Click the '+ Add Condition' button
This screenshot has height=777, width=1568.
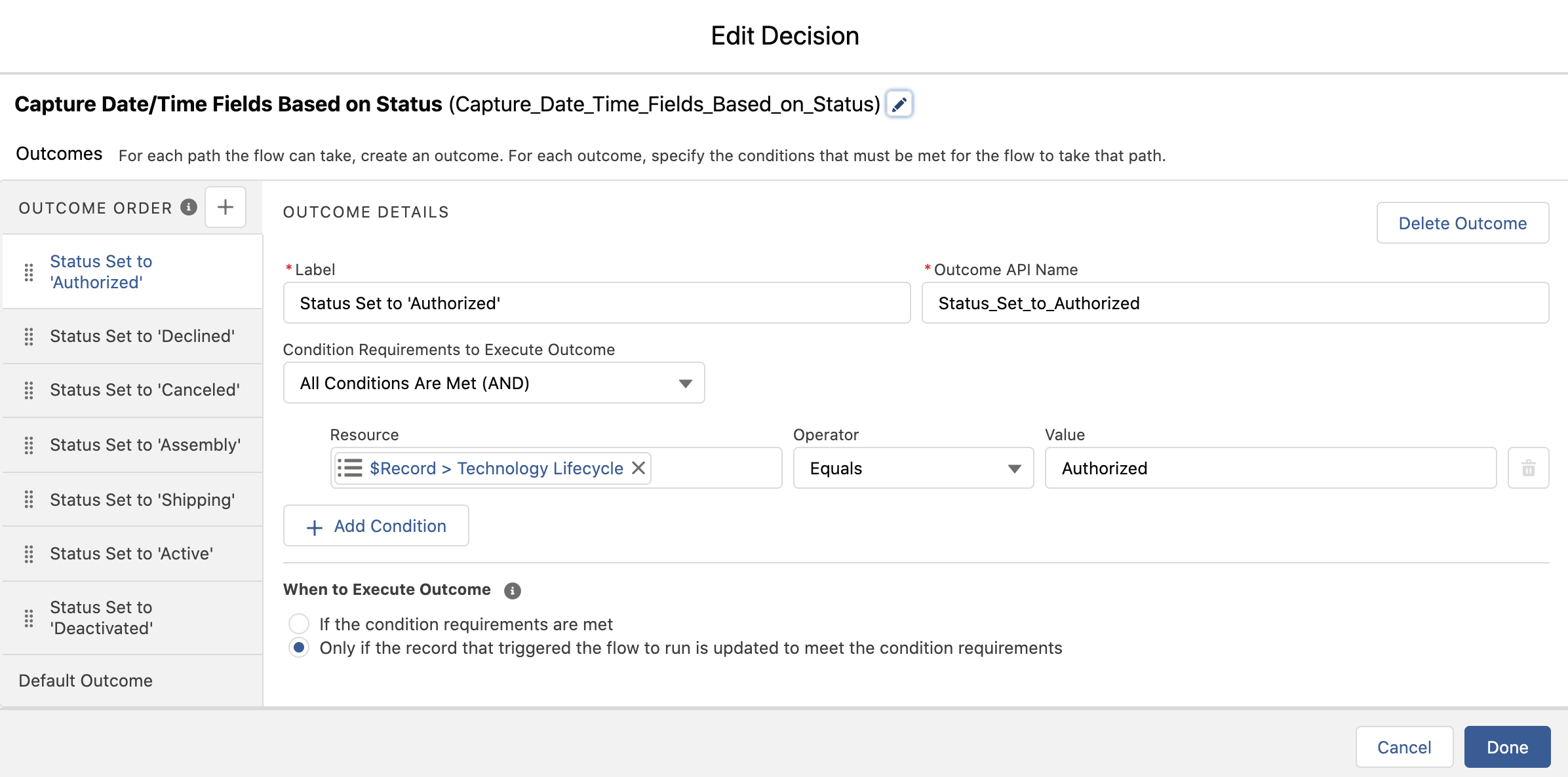tap(375, 524)
